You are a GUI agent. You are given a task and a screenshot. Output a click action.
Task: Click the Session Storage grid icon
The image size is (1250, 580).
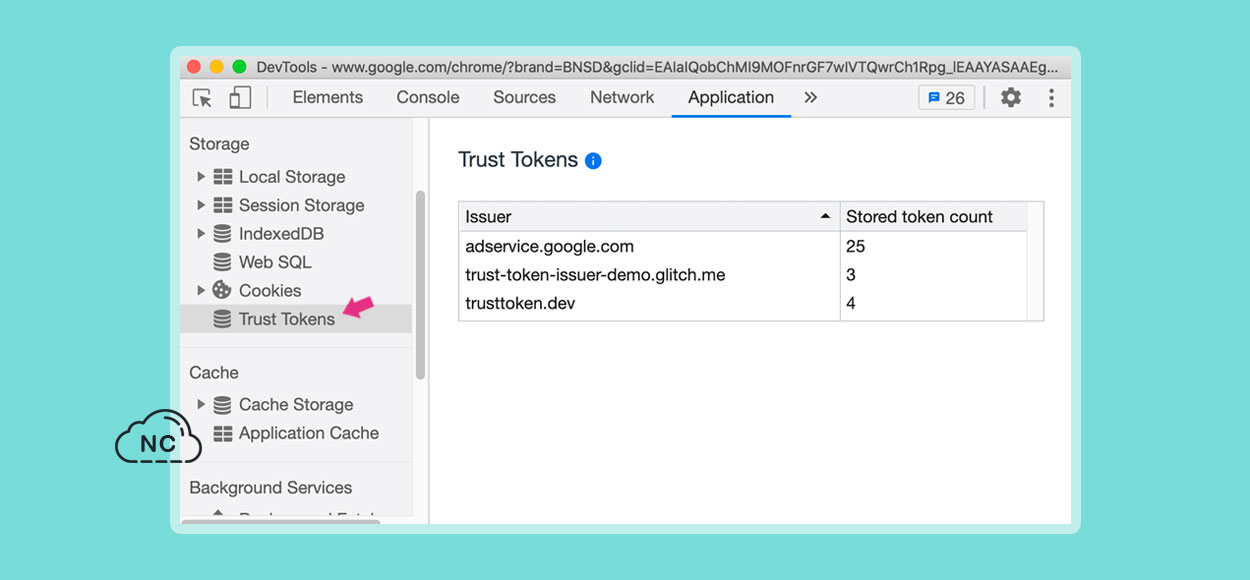click(x=223, y=205)
